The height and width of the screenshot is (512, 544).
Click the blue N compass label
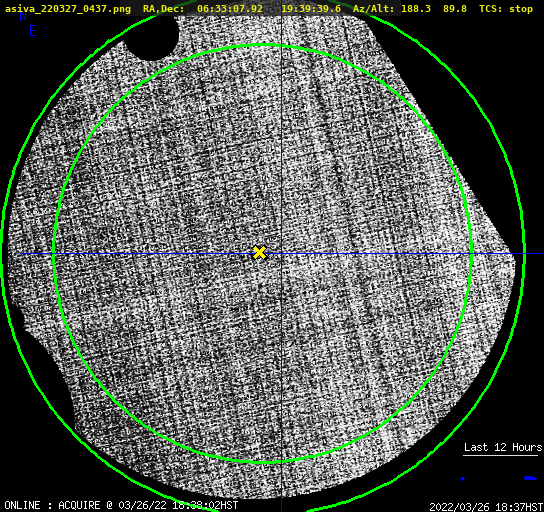tap(23, 17)
